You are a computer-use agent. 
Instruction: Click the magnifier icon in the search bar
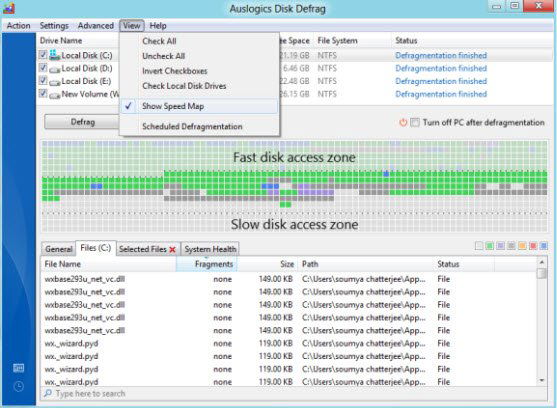[48, 393]
